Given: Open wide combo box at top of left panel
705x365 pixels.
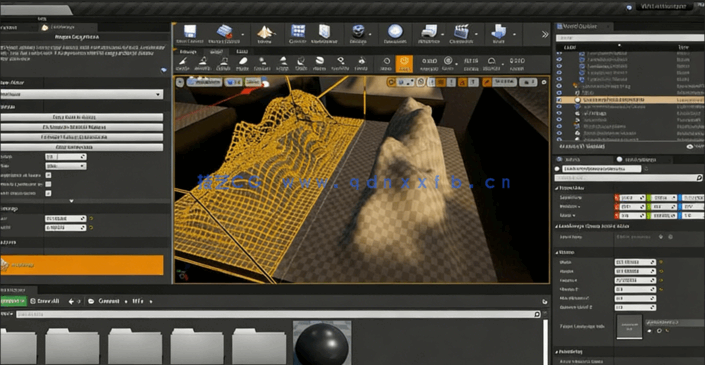Looking at the screenshot, I should point(81,94).
